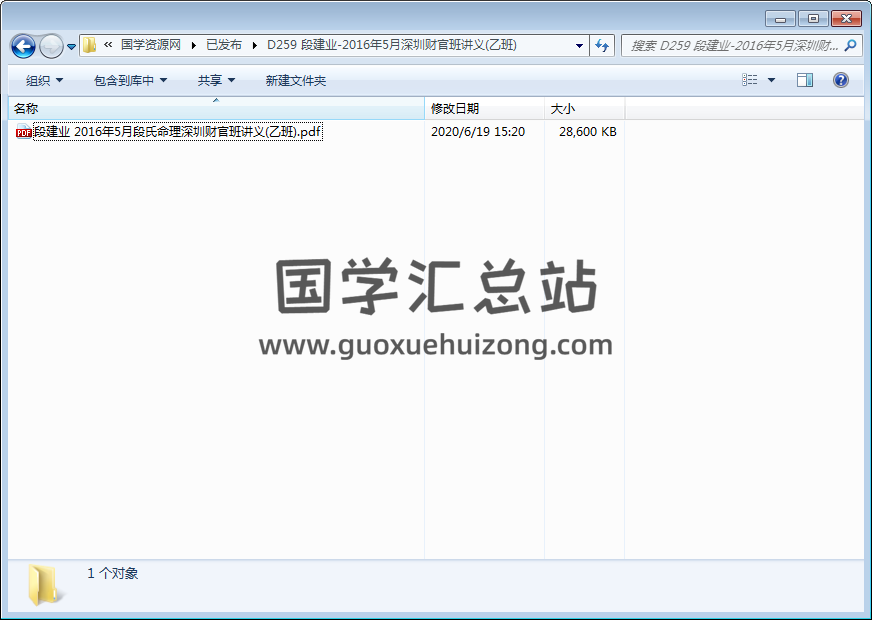
Task: Click the Forward navigation arrow button
Action: (51, 46)
